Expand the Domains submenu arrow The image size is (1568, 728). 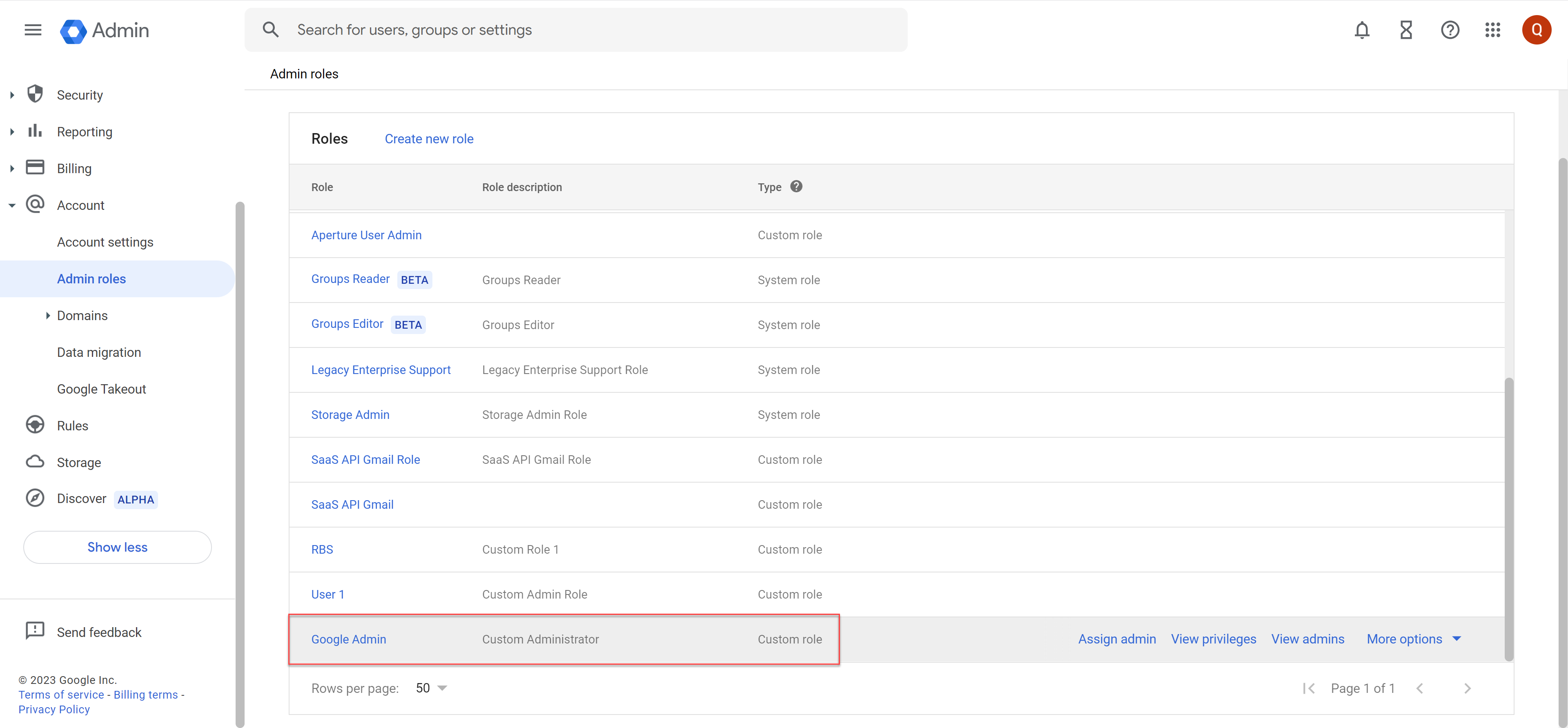click(47, 315)
